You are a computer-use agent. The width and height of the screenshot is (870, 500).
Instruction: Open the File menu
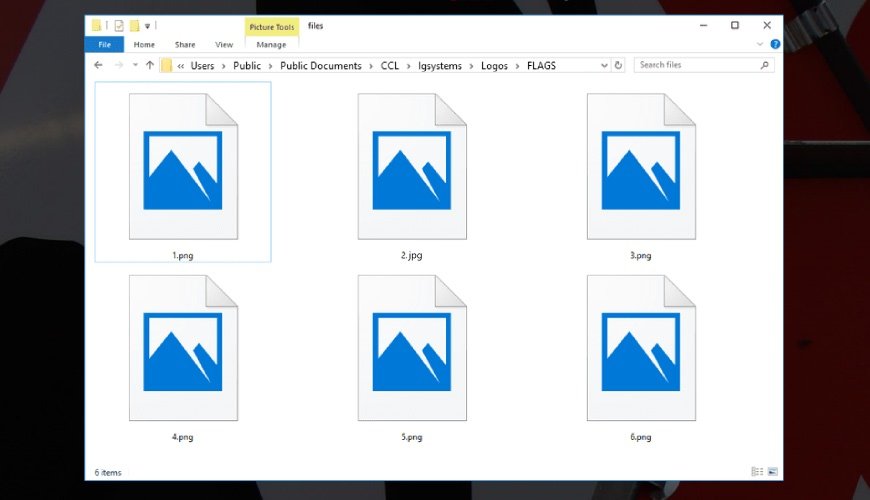pos(104,44)
